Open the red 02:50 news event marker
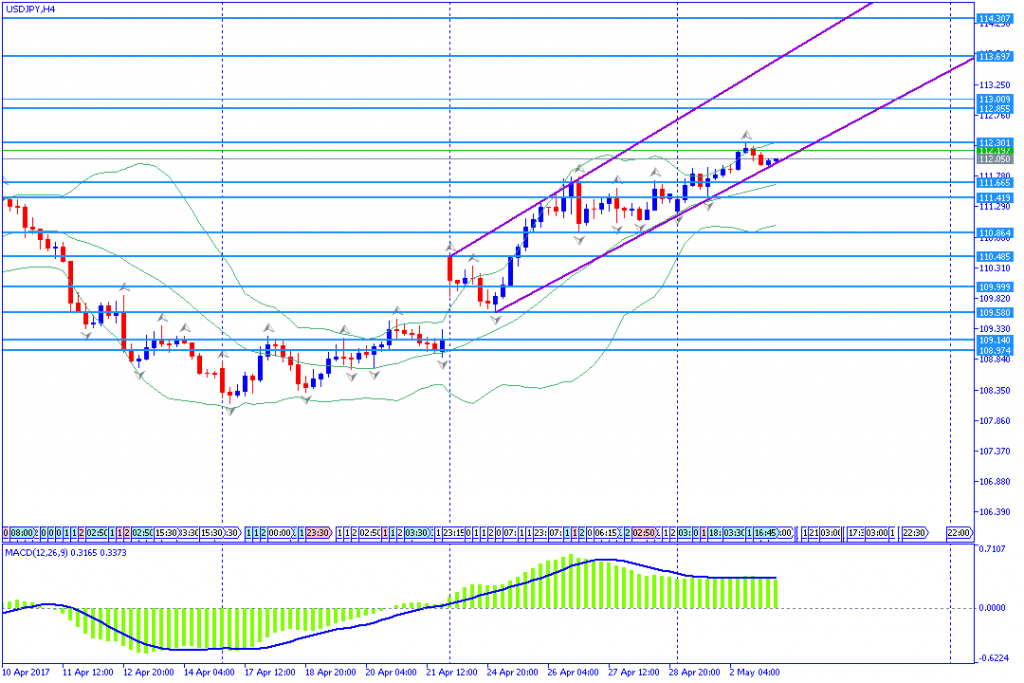Image resolution: width=1024 pixels, height=683 pixels. [642, 533]
